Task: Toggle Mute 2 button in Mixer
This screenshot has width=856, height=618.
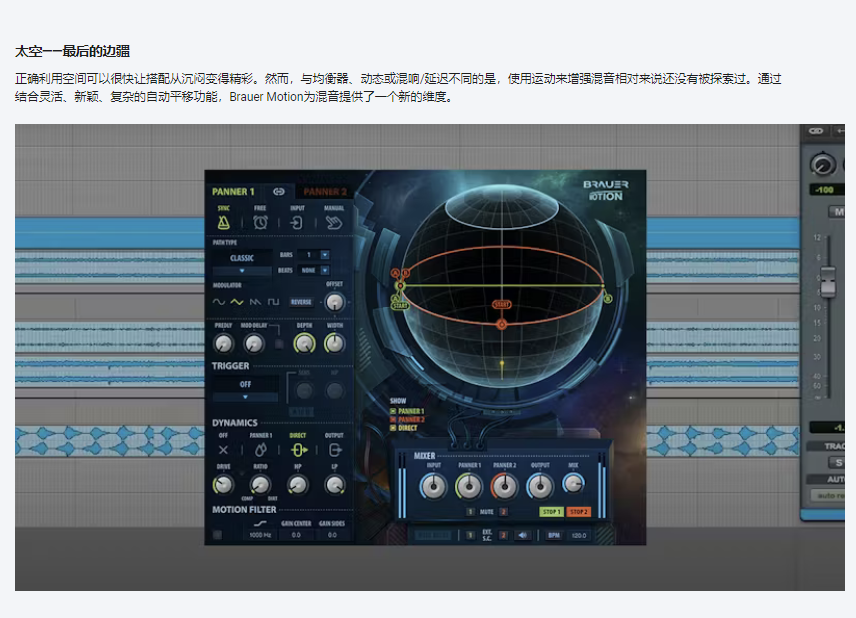Action: pyautogui.click(x=503, y=512)
